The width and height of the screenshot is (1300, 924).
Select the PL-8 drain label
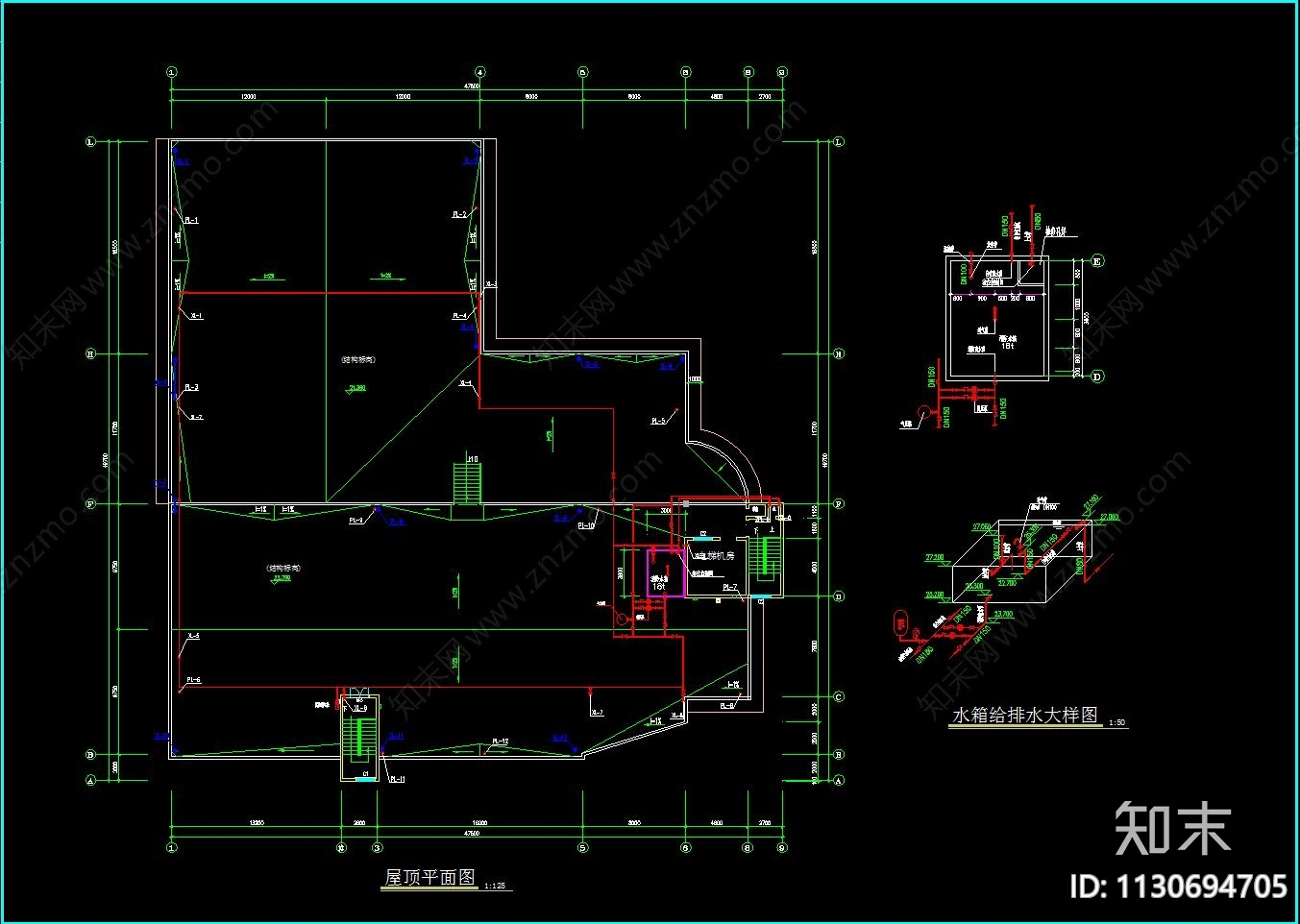pyautogui.click(x=725, y=706)
